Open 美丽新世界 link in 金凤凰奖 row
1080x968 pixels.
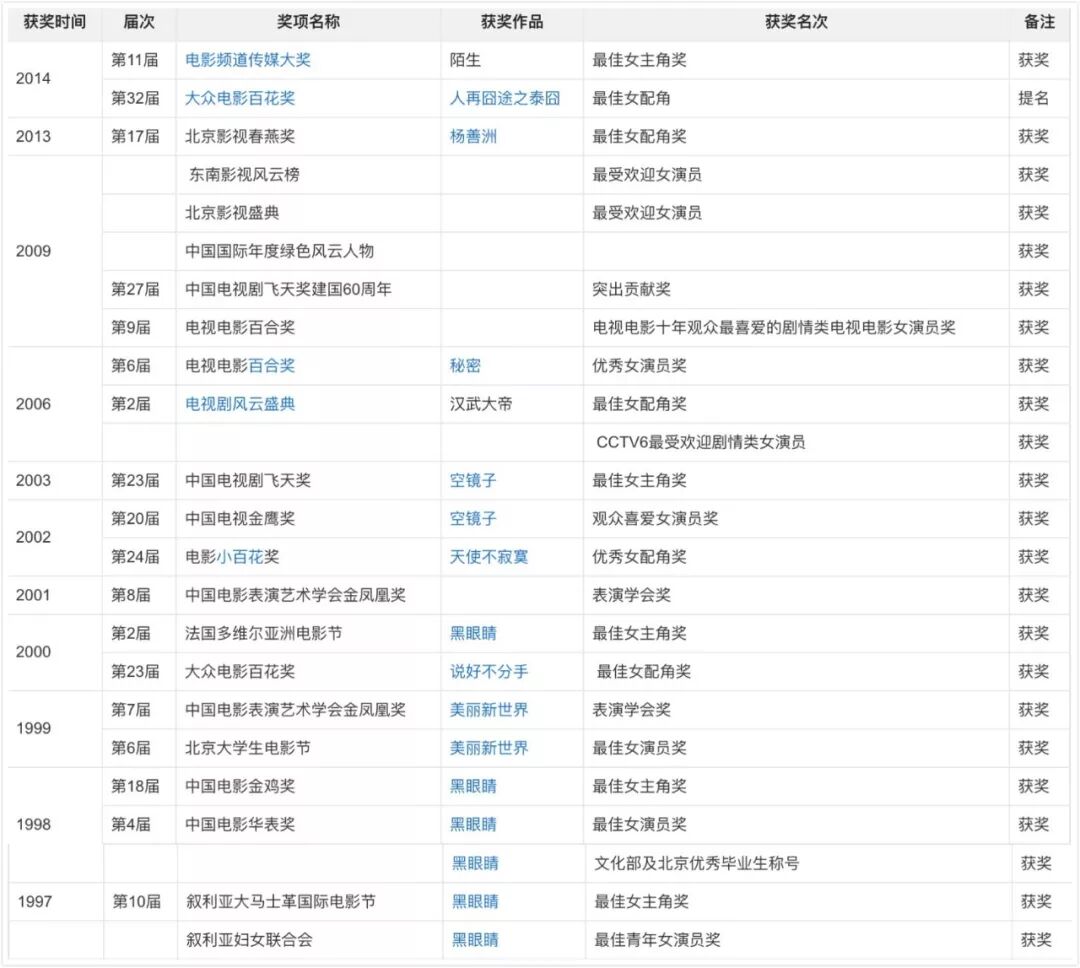coord(489,710)
